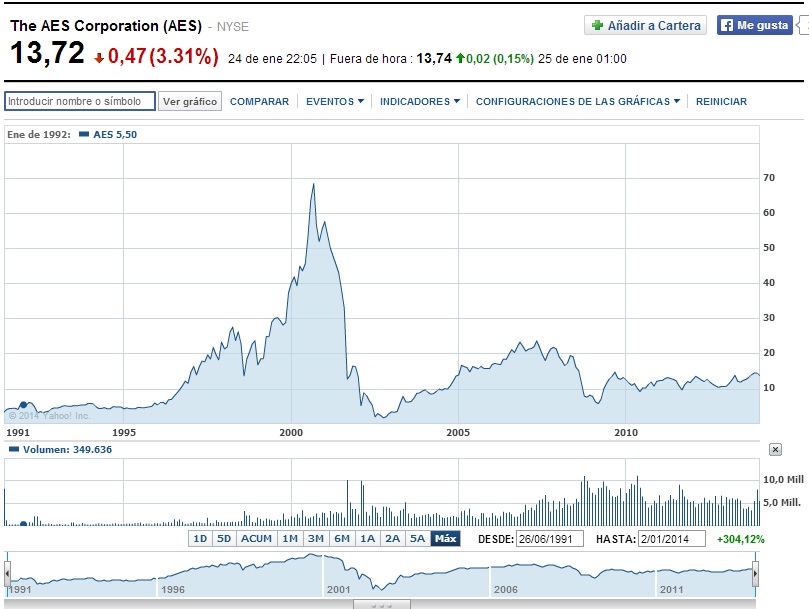Click the green plus Añadir a Cartera icon
Screen dimensions: 809x609
click(x=597, y=25)
